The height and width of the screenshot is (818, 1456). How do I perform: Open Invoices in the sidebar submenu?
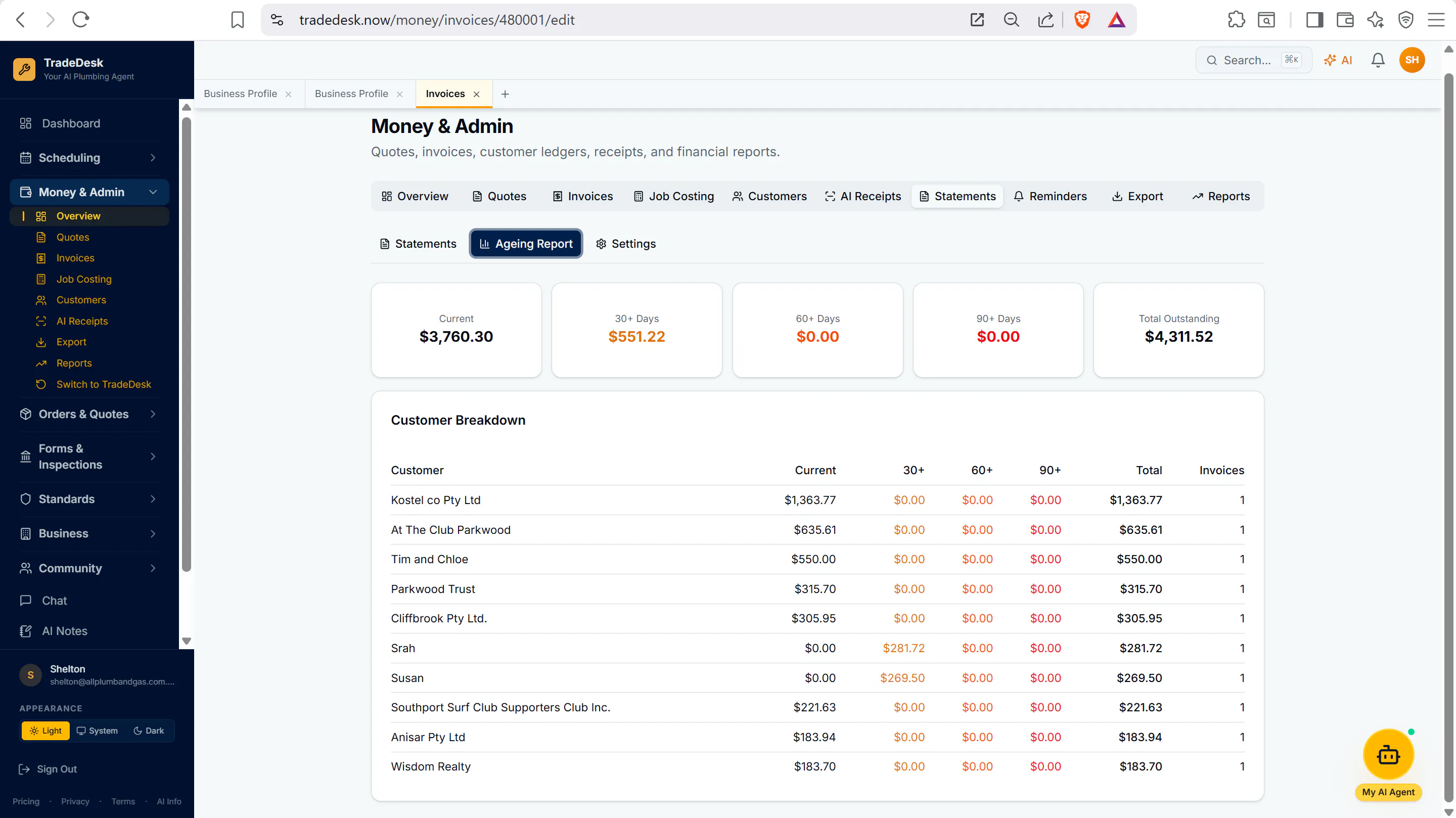click(75, 258)
